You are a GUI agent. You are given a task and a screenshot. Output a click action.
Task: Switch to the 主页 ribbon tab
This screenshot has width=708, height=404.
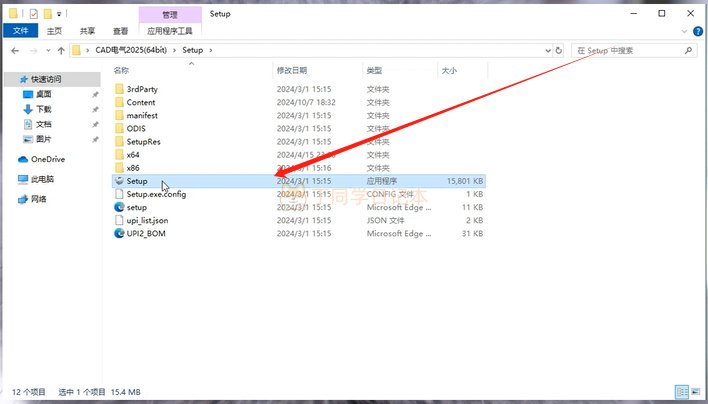click(54, 31)
